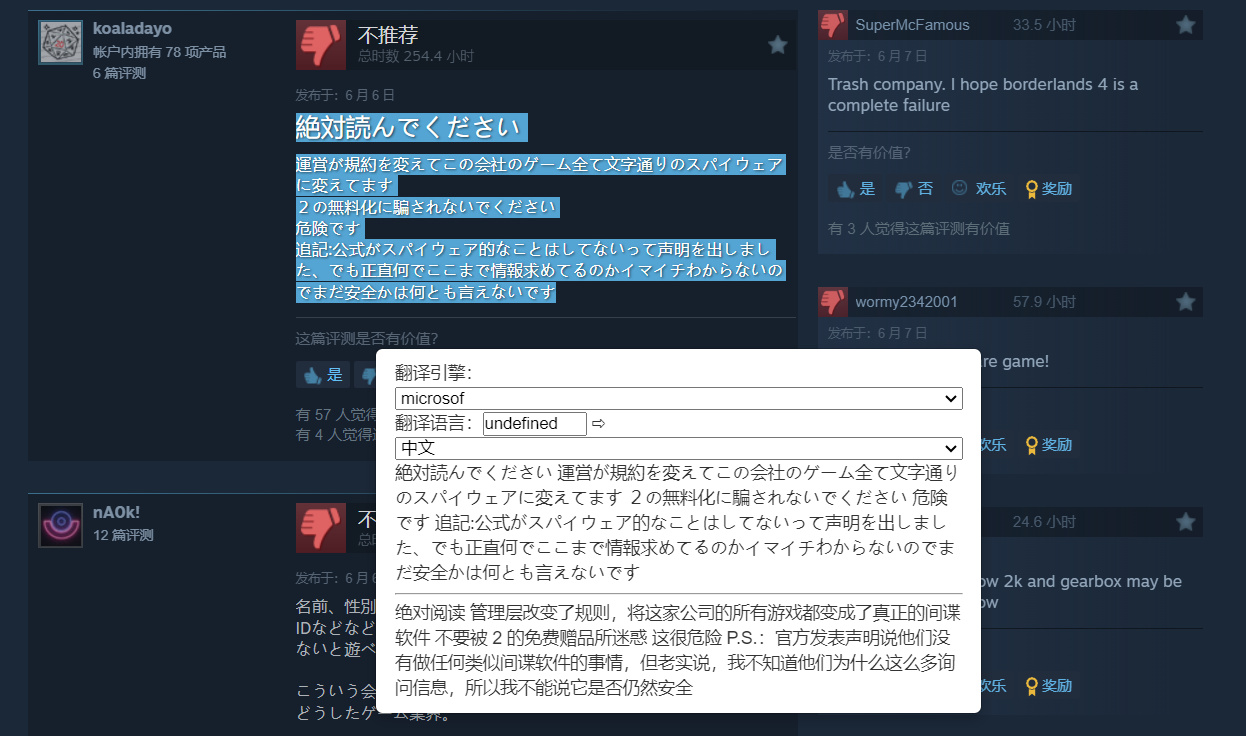Open koaladayo's profile avatar
Image resolution: width=1246 pixels, height=736 pixels.
coord(60,42)
